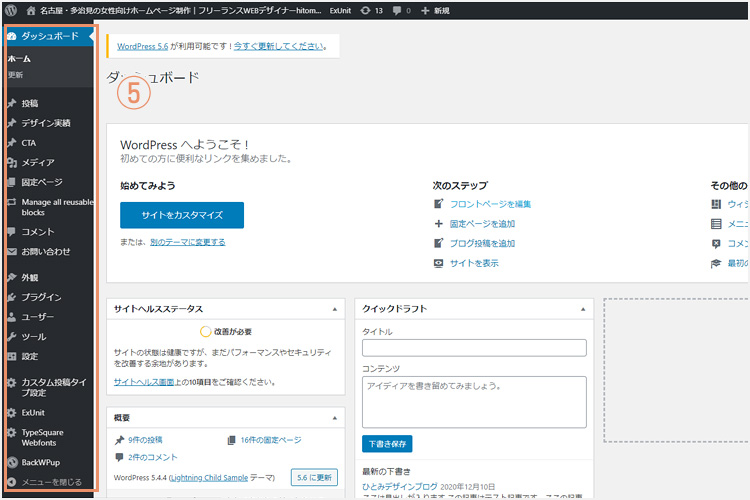Click the WordPress 5.6 notice link
This screenshot has height=500, width=750.
pyautogui.click(x=143, y=46)
